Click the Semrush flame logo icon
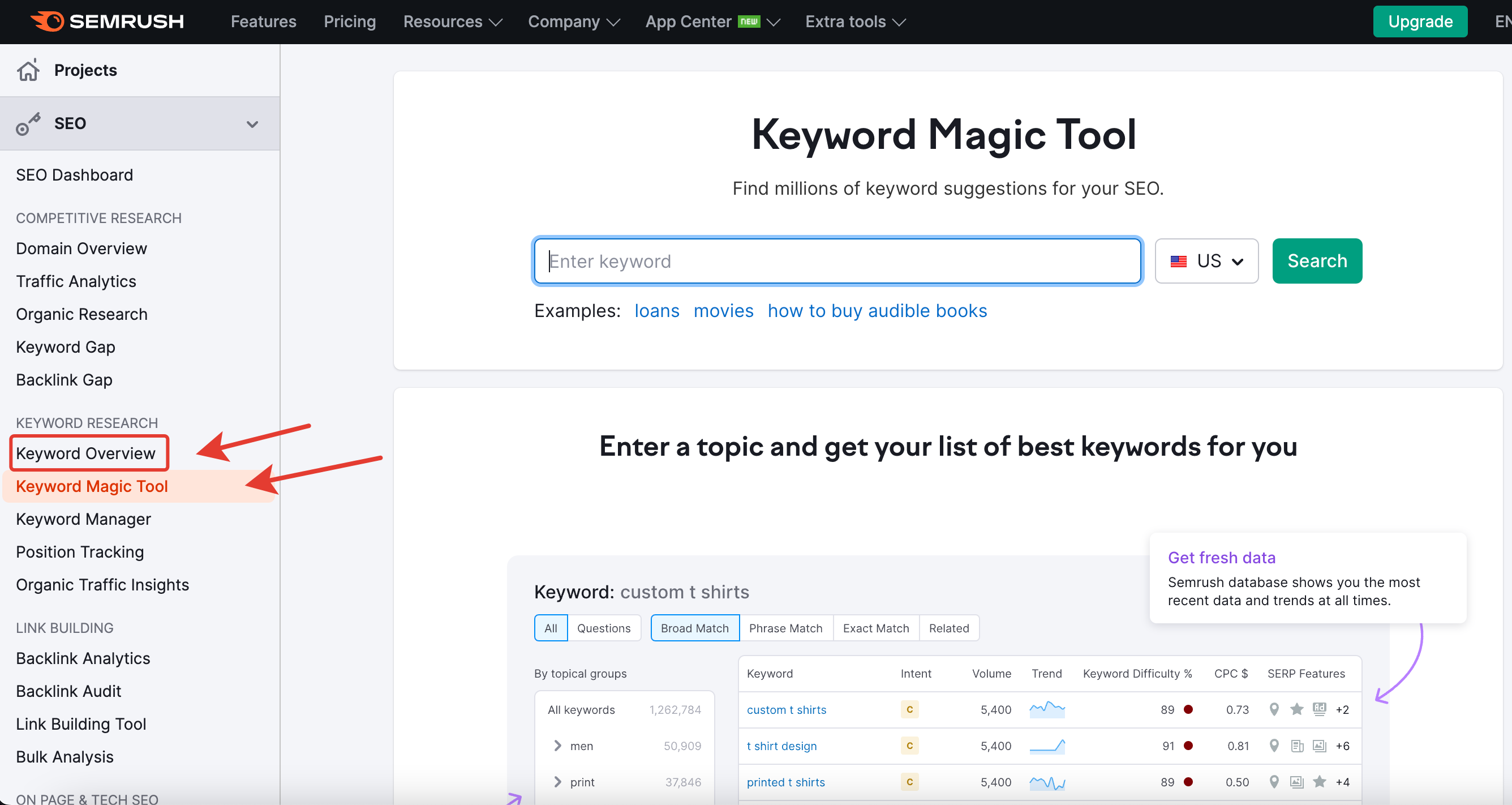This screenshot has height=805, width=1512. tap(47, 21)
